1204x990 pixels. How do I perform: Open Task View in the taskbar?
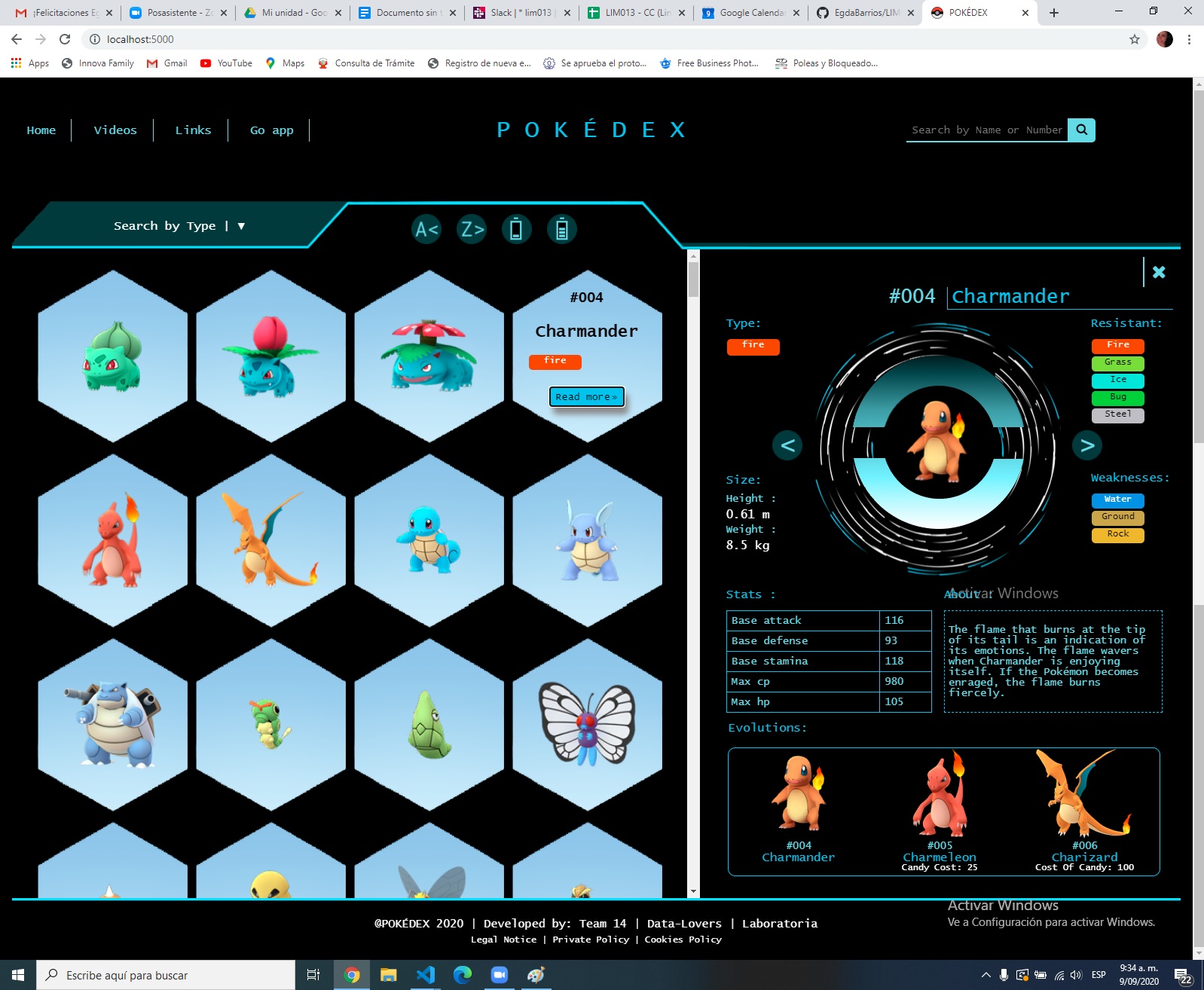tap(313, 975)
